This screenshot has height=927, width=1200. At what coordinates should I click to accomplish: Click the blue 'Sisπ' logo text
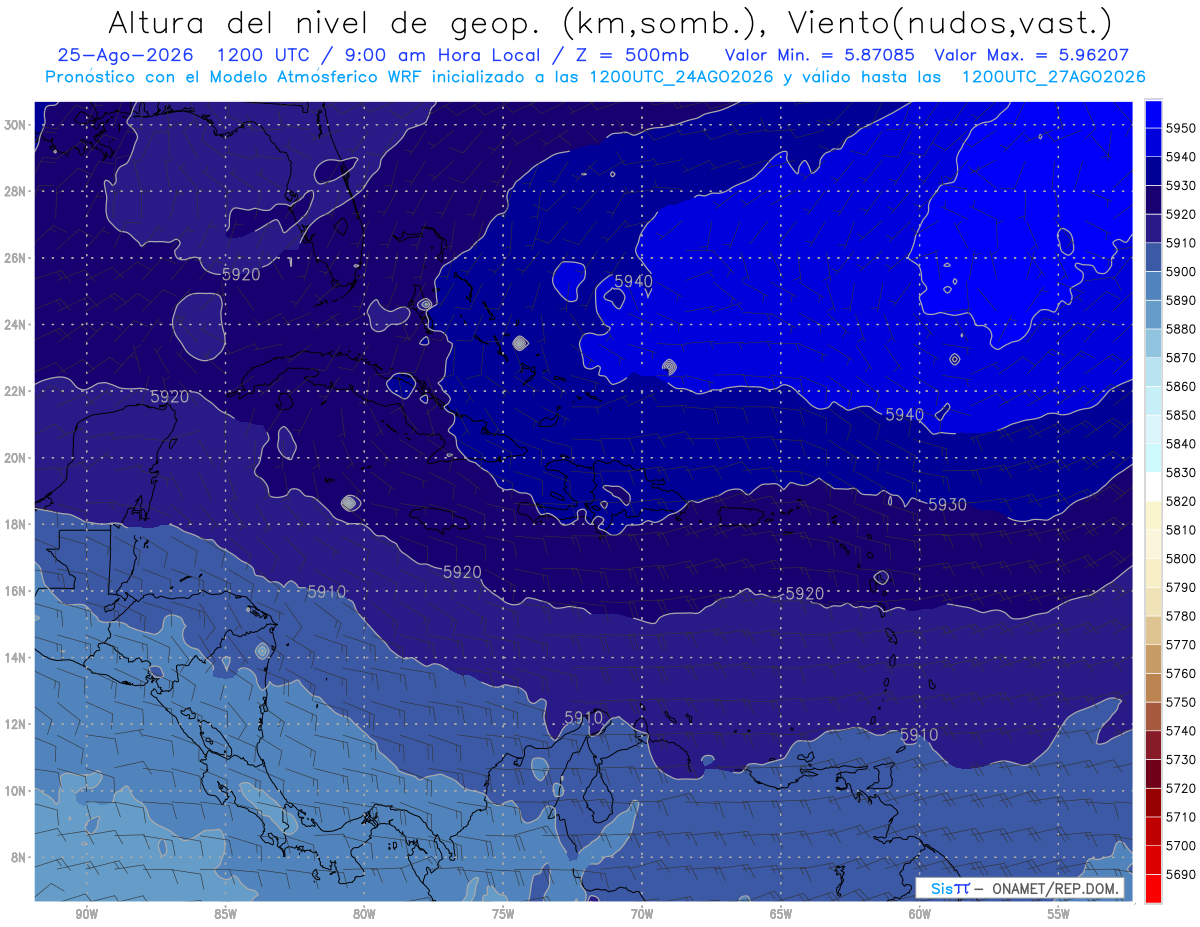(949, 888)
